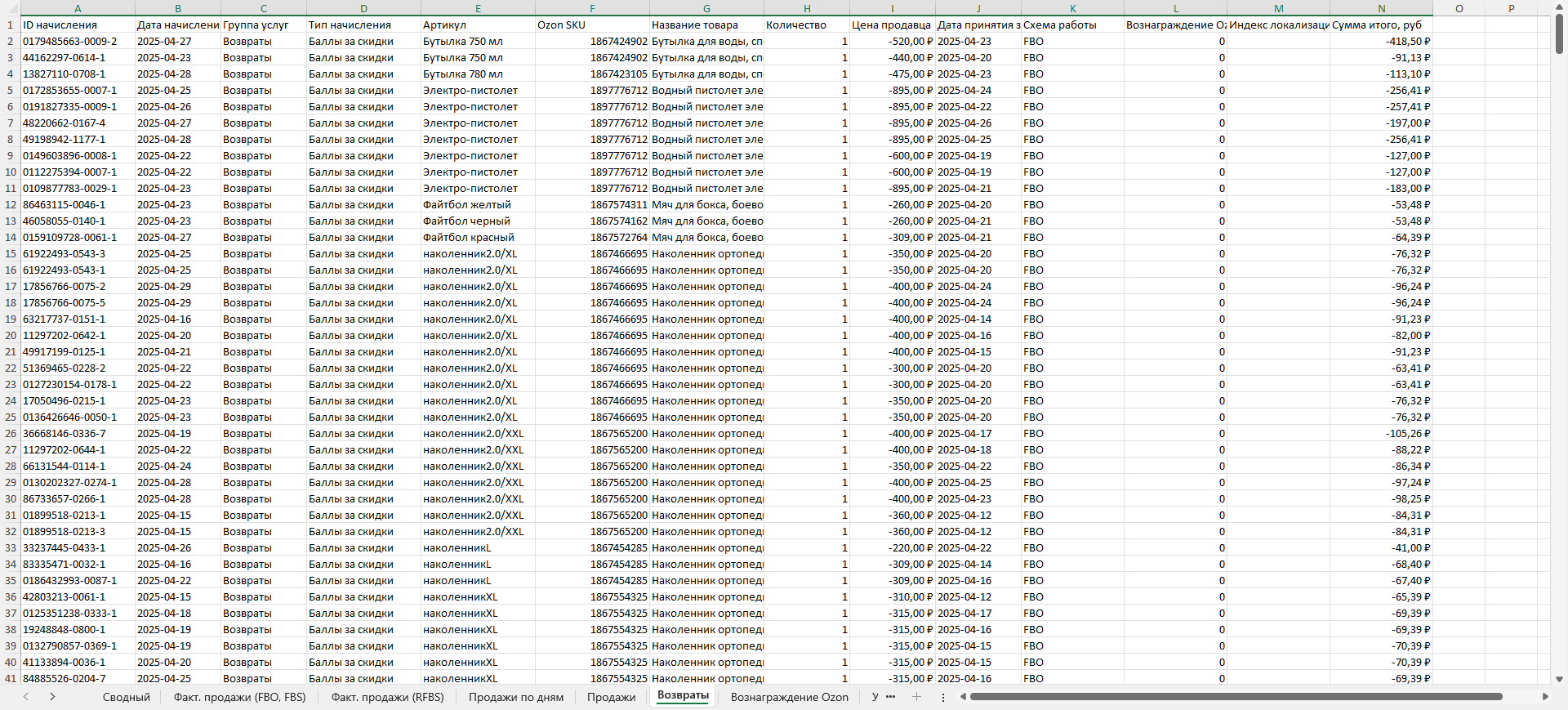
Task: Open the Продажи по дням sheet tab
Action: pyautogui.click(x=515, y=697)
